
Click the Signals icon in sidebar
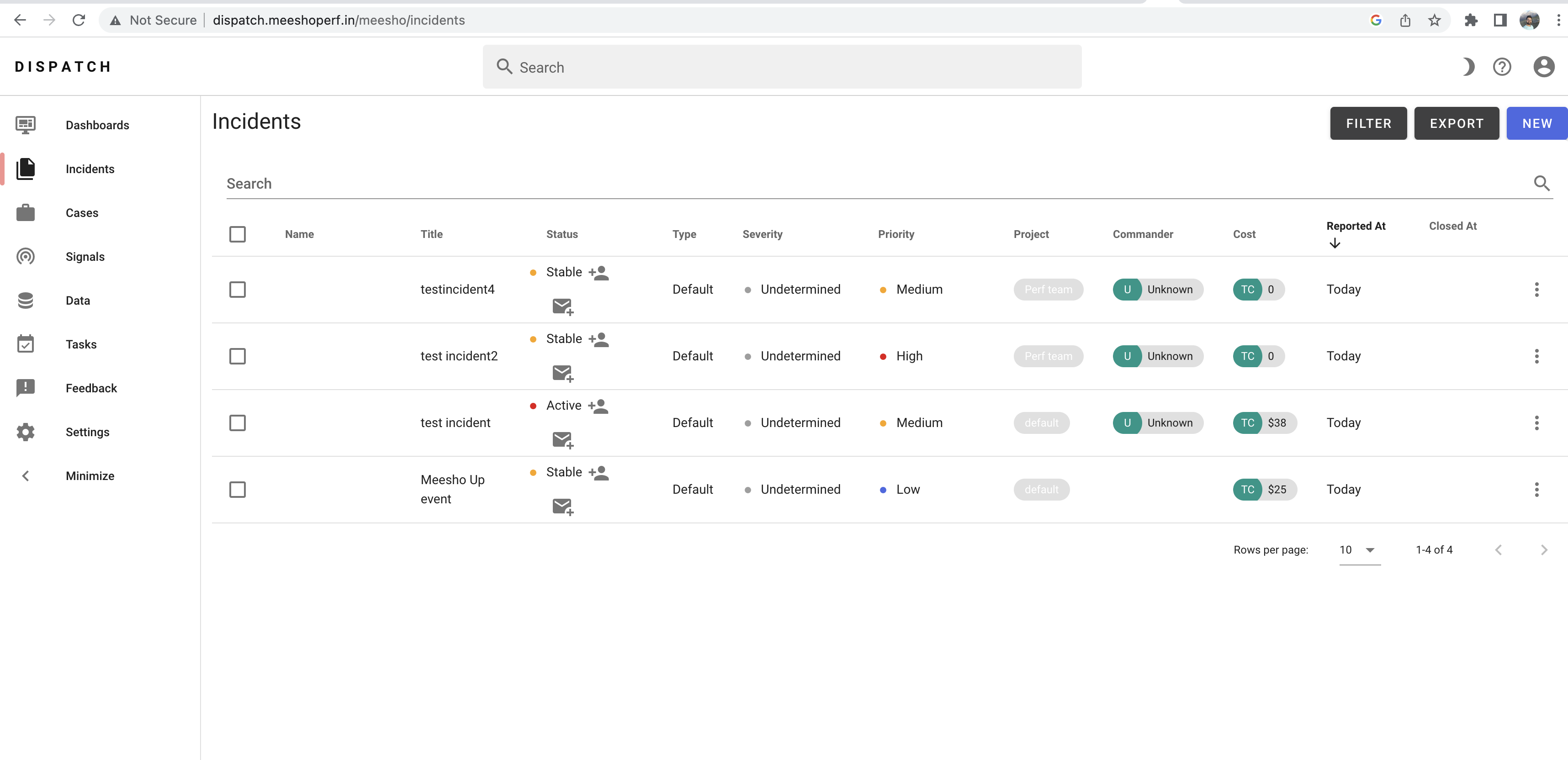coord(26,256)
